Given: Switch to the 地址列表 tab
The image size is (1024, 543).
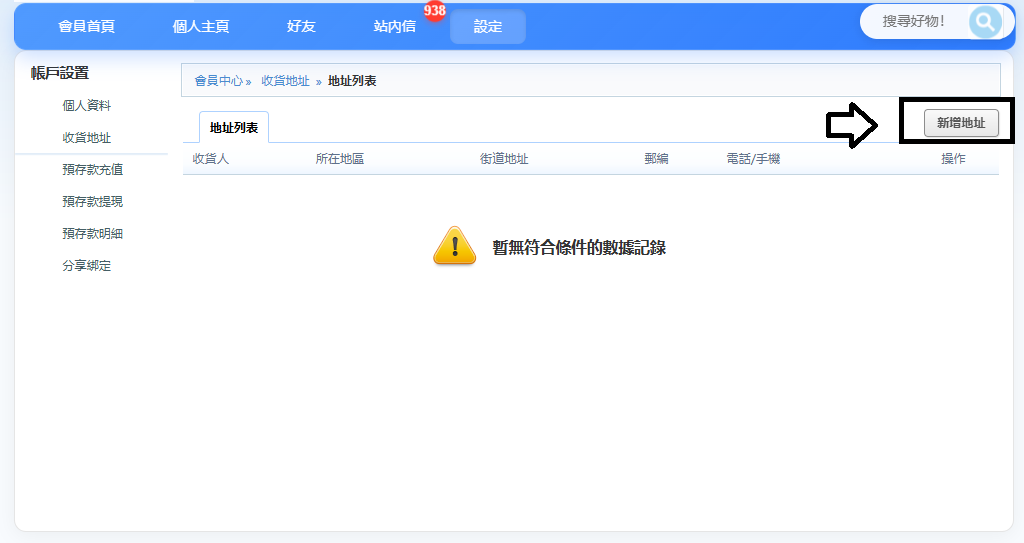Looking at the screenshot, I should pos(234,128).
